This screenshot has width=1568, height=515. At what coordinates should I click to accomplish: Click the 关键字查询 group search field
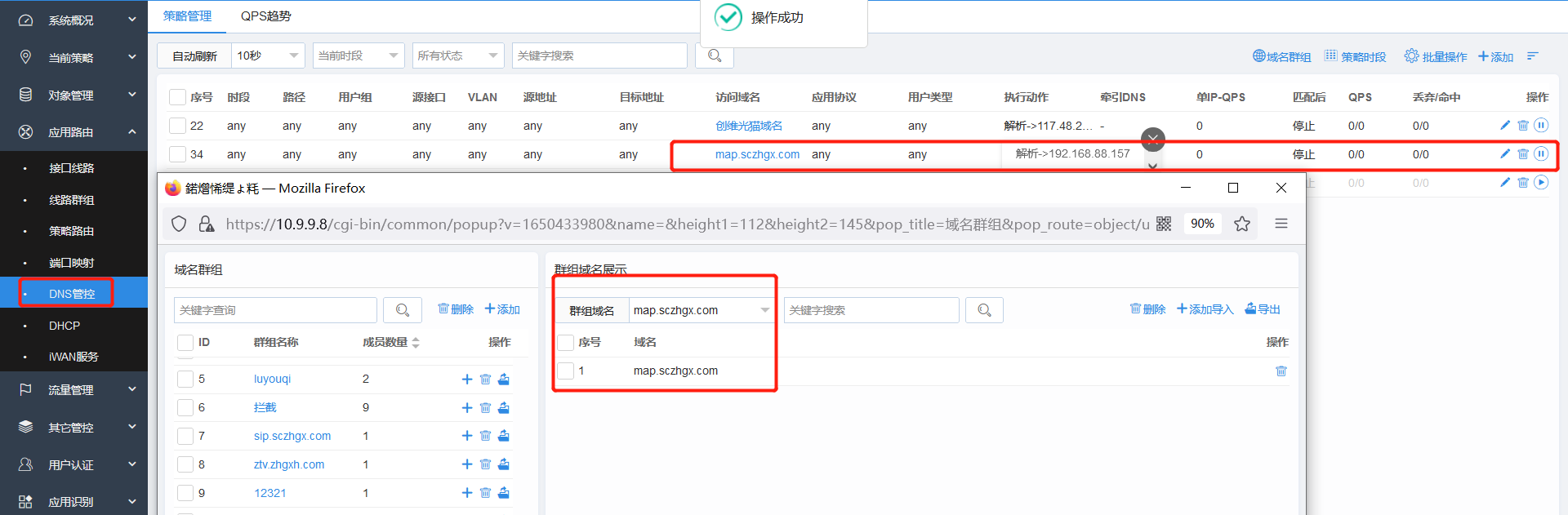pyautogui.click(x=275, y=310)
